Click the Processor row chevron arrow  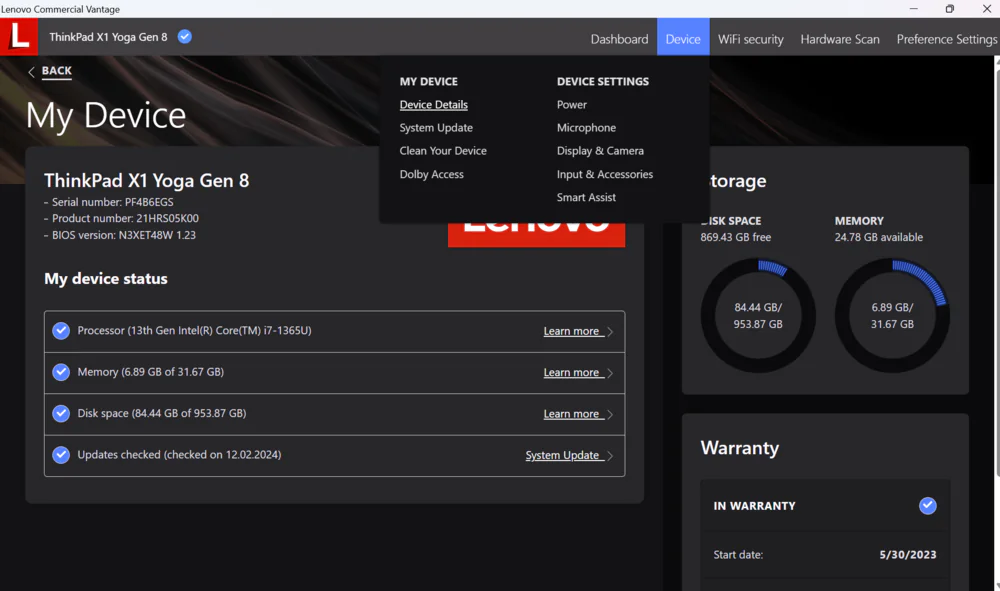pos(610,332)
